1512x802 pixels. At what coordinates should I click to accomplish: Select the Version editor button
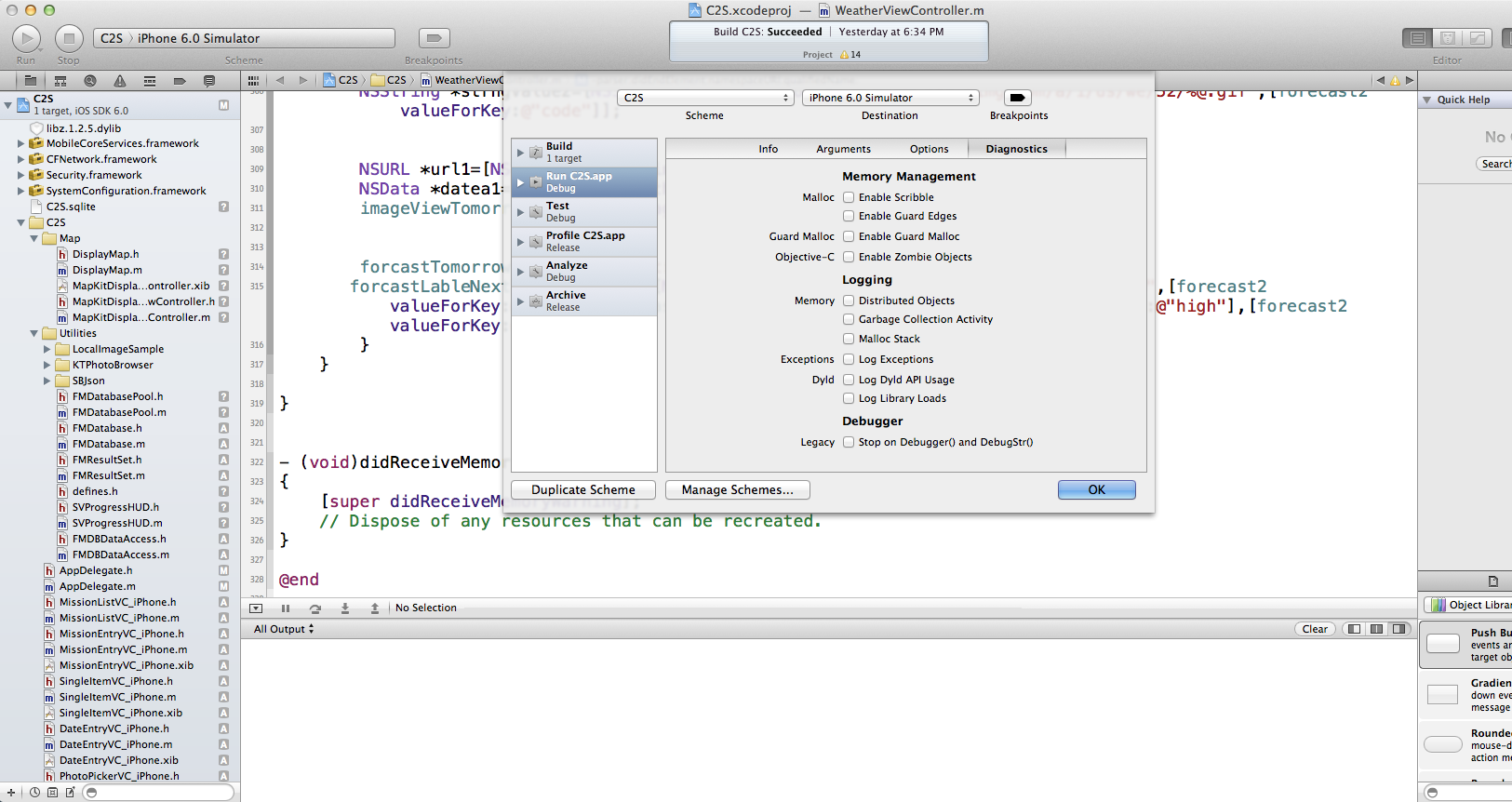click(x=1477, y=38)
